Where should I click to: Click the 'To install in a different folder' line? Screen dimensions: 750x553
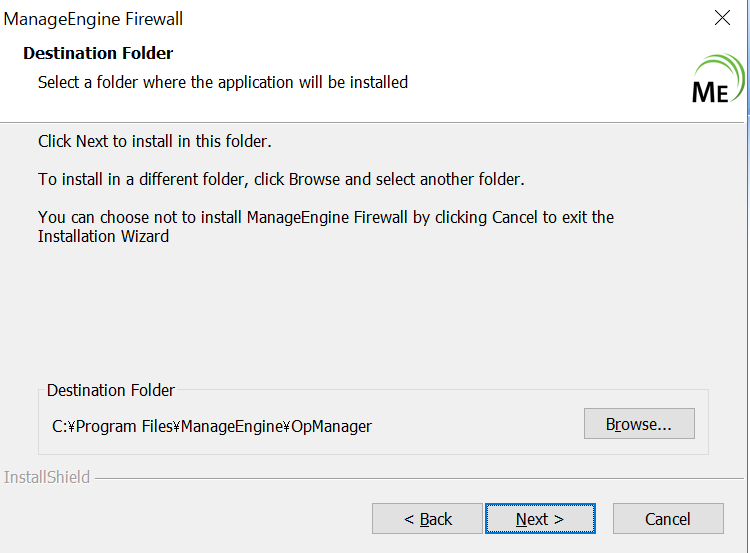coord(281,180)
